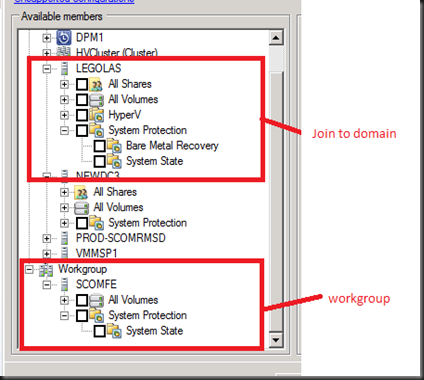Click VMMSP1 server icon
Screen dimensions: 424x380
point(64,253)
